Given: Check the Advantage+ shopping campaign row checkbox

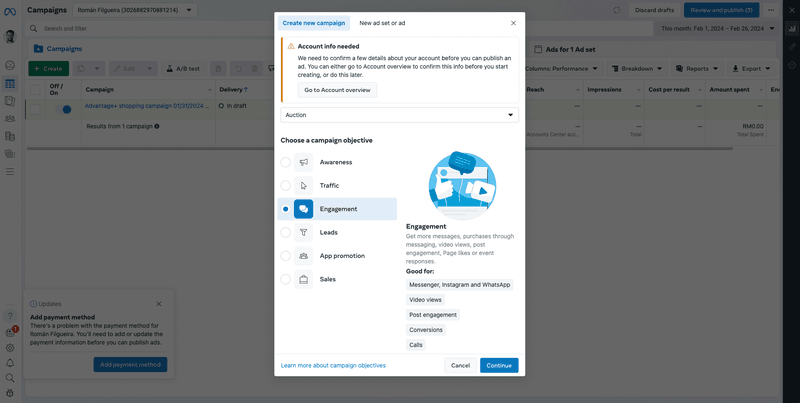Looking at the screenshot, I should 35,109.
